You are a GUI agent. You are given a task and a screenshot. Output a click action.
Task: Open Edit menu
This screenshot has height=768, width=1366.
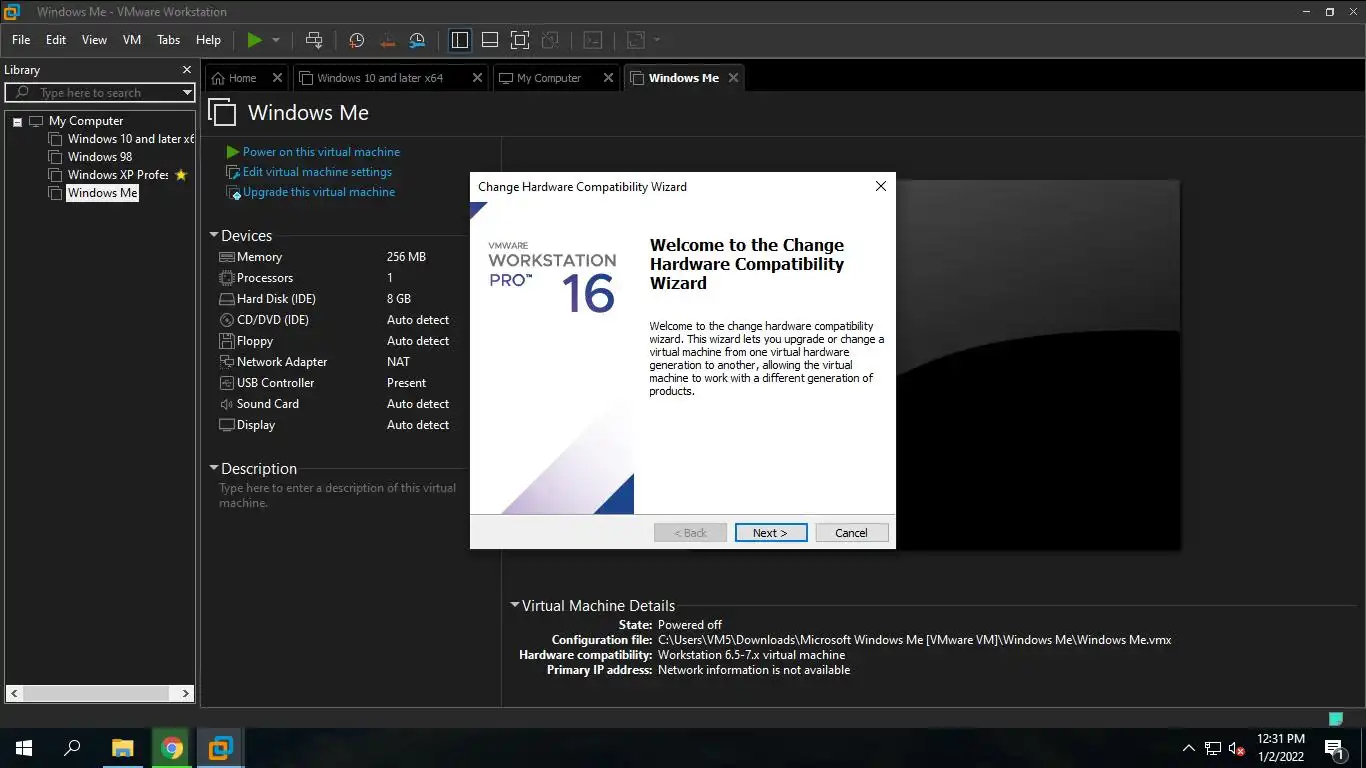(x=56, y=40)
